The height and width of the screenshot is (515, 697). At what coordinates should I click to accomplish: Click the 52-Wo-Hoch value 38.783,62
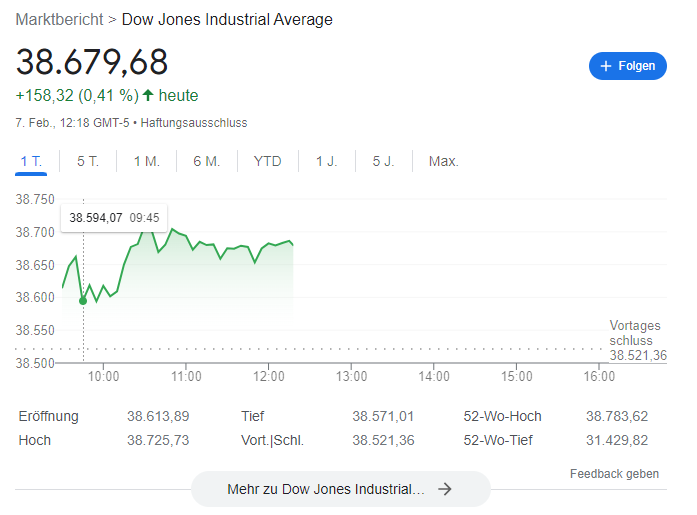(617, 416)
